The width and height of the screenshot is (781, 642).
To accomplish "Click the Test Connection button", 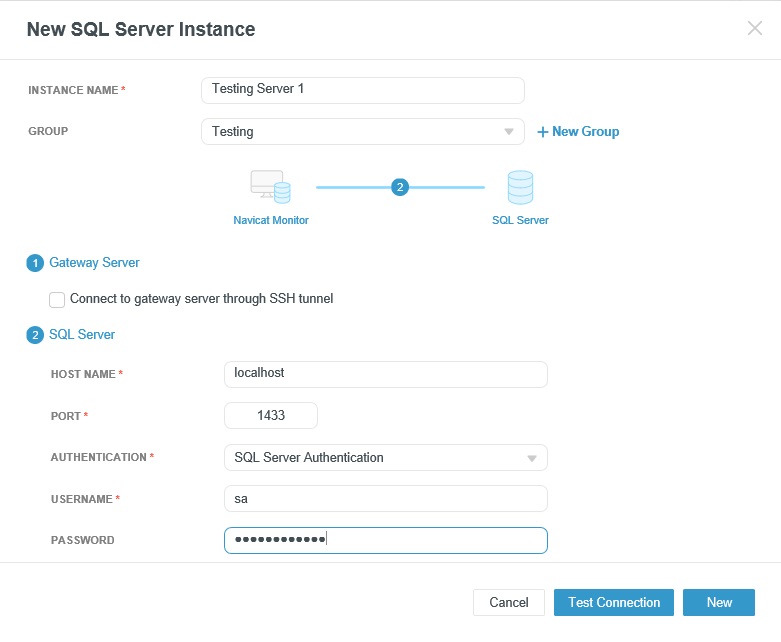I will pos(614,603).
